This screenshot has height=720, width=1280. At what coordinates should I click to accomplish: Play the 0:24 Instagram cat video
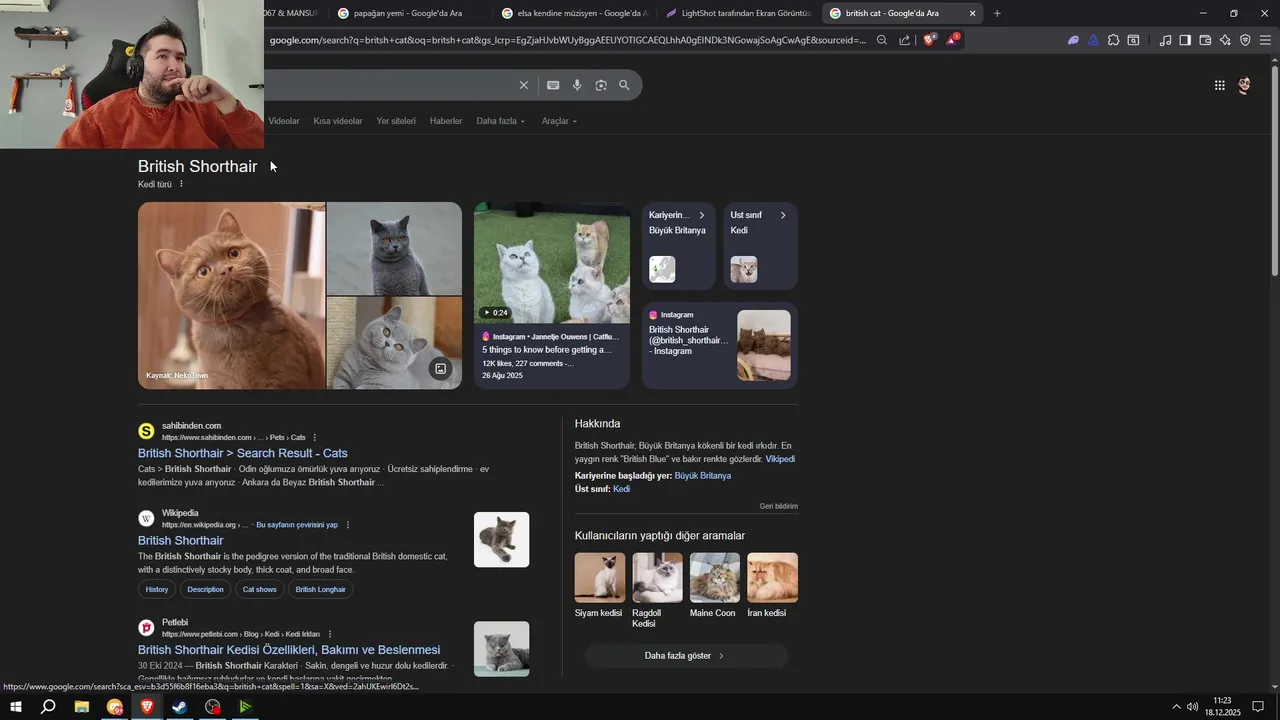click(552, 262)
